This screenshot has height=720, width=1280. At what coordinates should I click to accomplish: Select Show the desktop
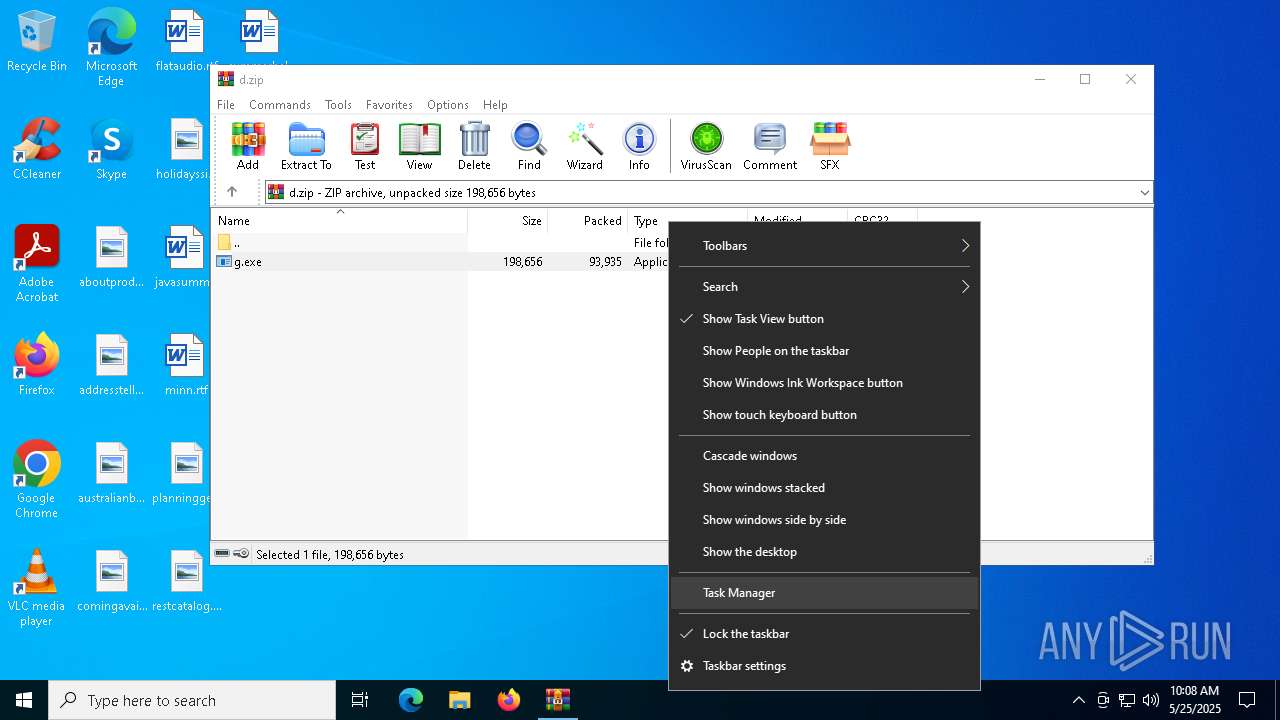click(x=824, y=552)
